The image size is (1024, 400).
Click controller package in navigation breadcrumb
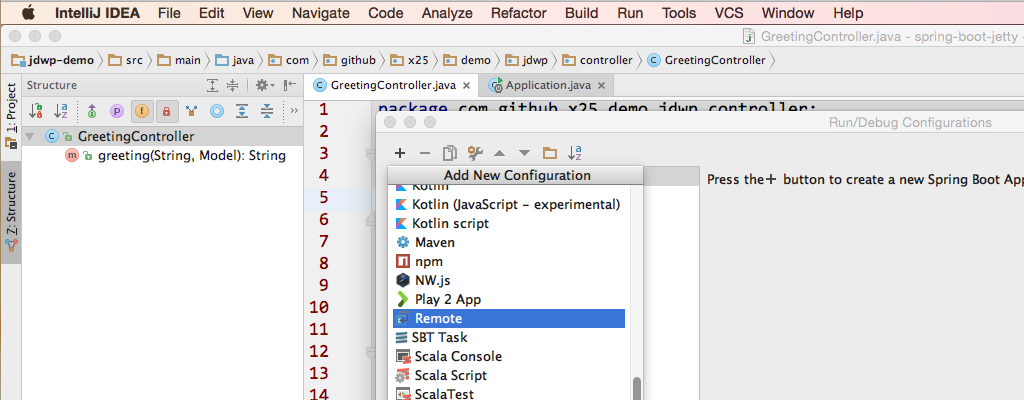click(598, 60)
